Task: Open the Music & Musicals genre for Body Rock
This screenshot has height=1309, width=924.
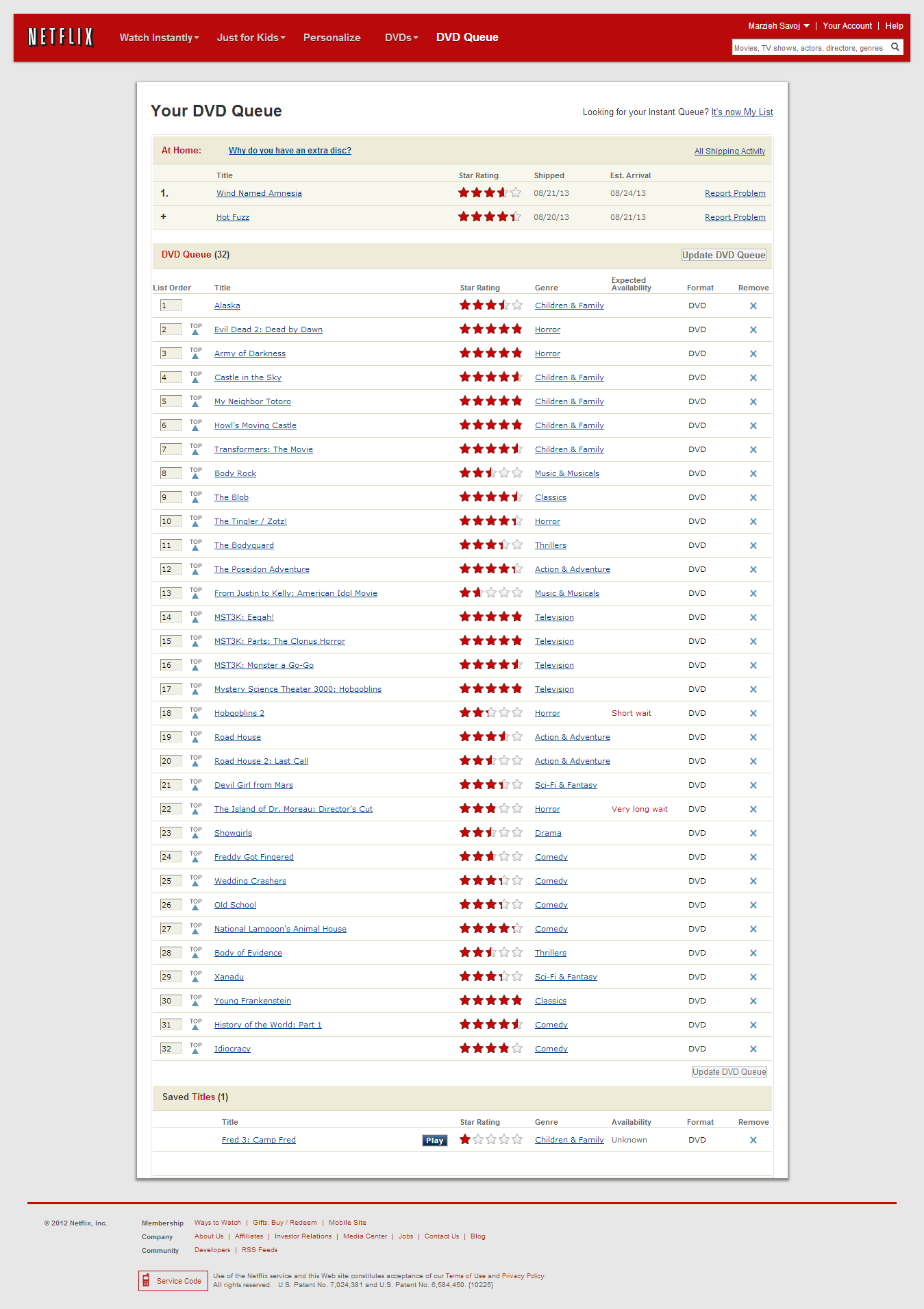Action: click(567, 473)
